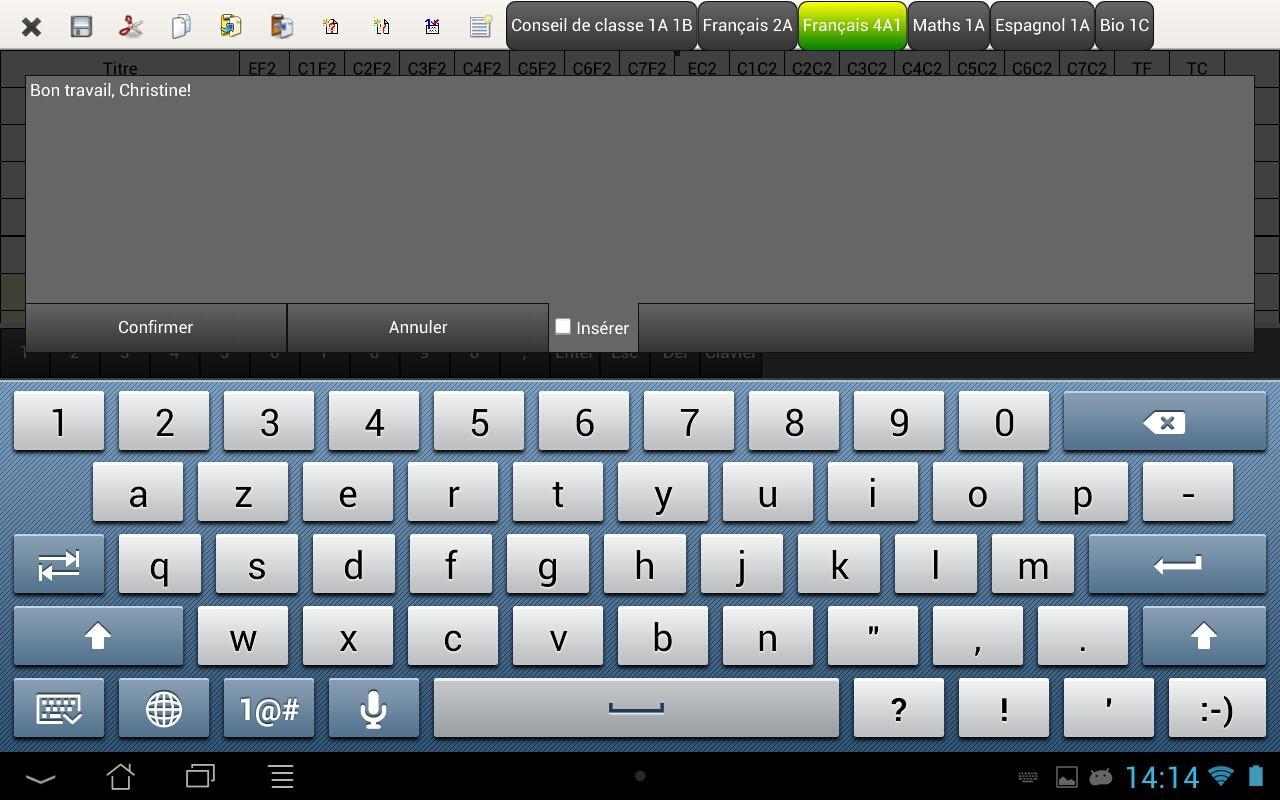Tap the exclamation mark key

point(1004,709)
